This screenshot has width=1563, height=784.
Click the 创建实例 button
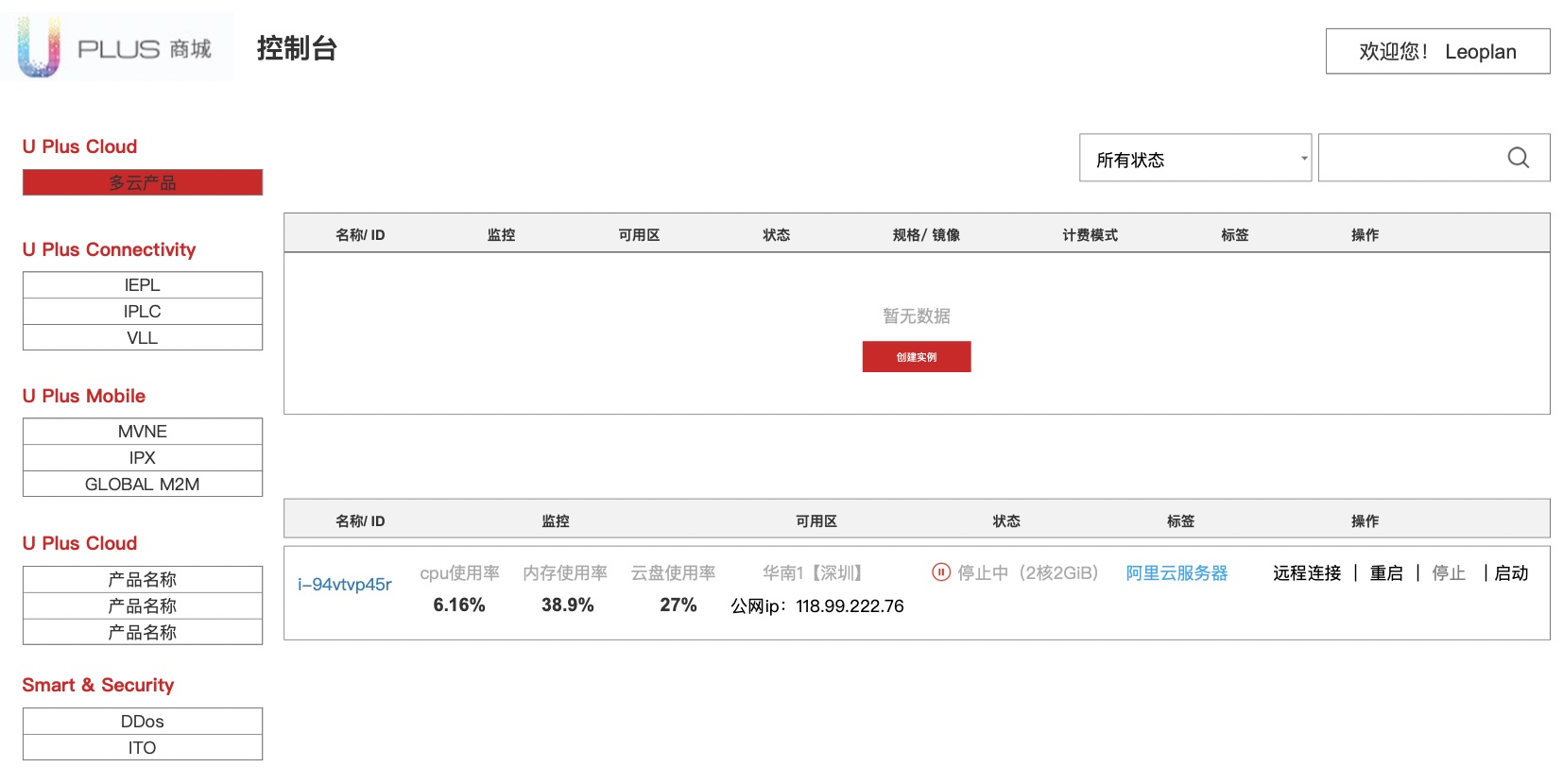coord(916,357)
